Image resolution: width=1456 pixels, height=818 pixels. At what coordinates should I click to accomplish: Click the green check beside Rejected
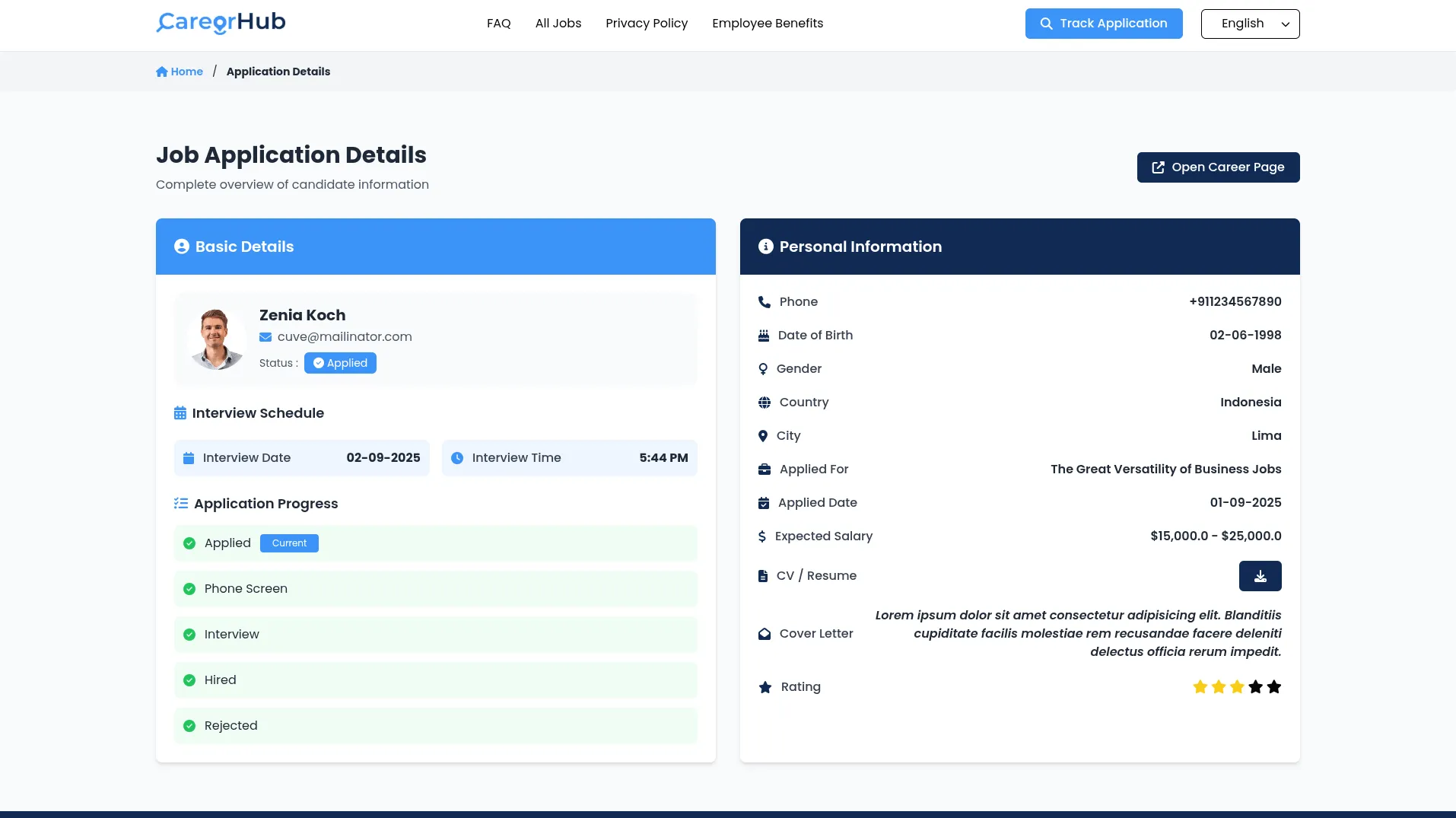pyautogui.click(x=189, y=726)
